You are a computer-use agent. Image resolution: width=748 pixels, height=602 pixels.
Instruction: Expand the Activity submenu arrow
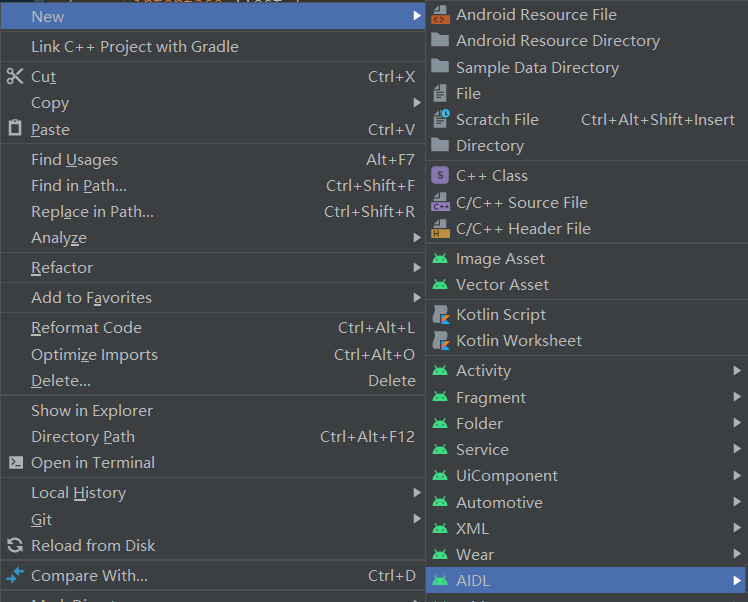click(x=737, y=370)
